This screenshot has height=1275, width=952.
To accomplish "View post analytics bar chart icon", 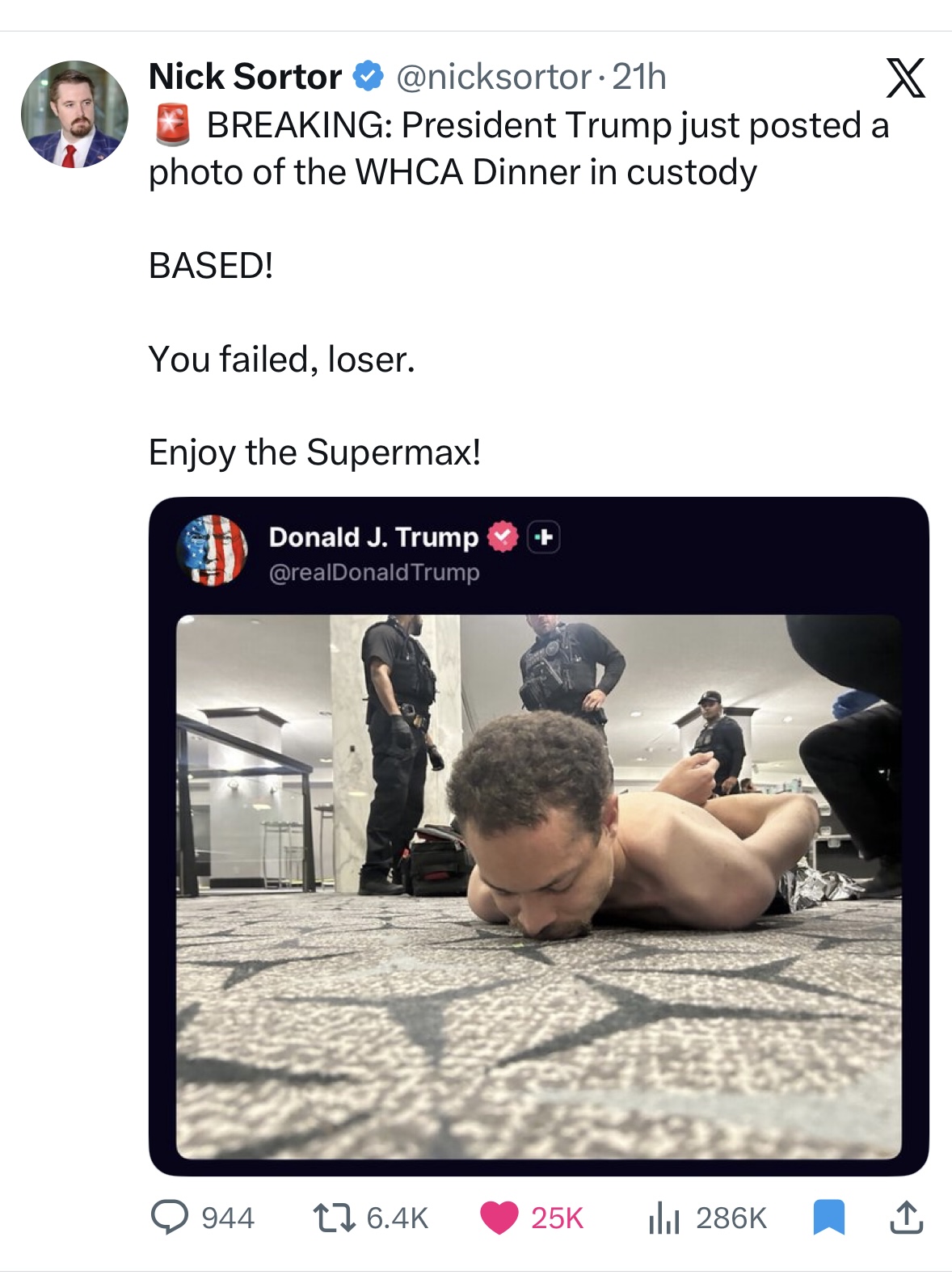I will [x=664, y=1217].
